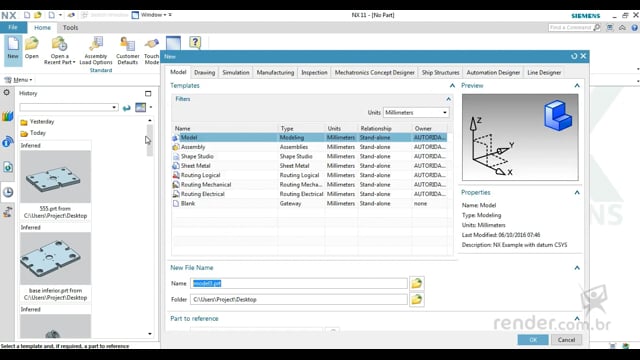Open a Recent Part ribbon button
This screenshot has width=640, height=360.
tap(60, 50)
